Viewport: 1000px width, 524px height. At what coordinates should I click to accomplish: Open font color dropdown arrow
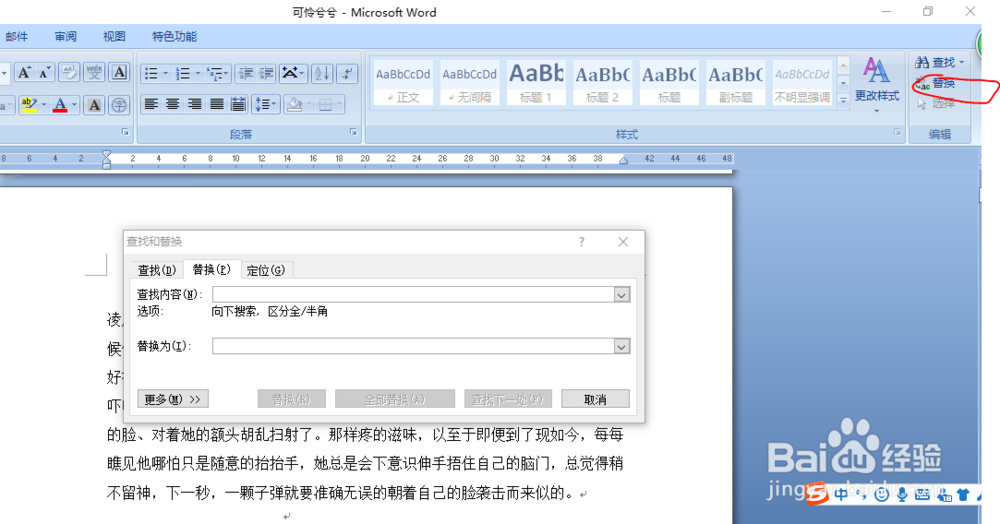(74, 105)
